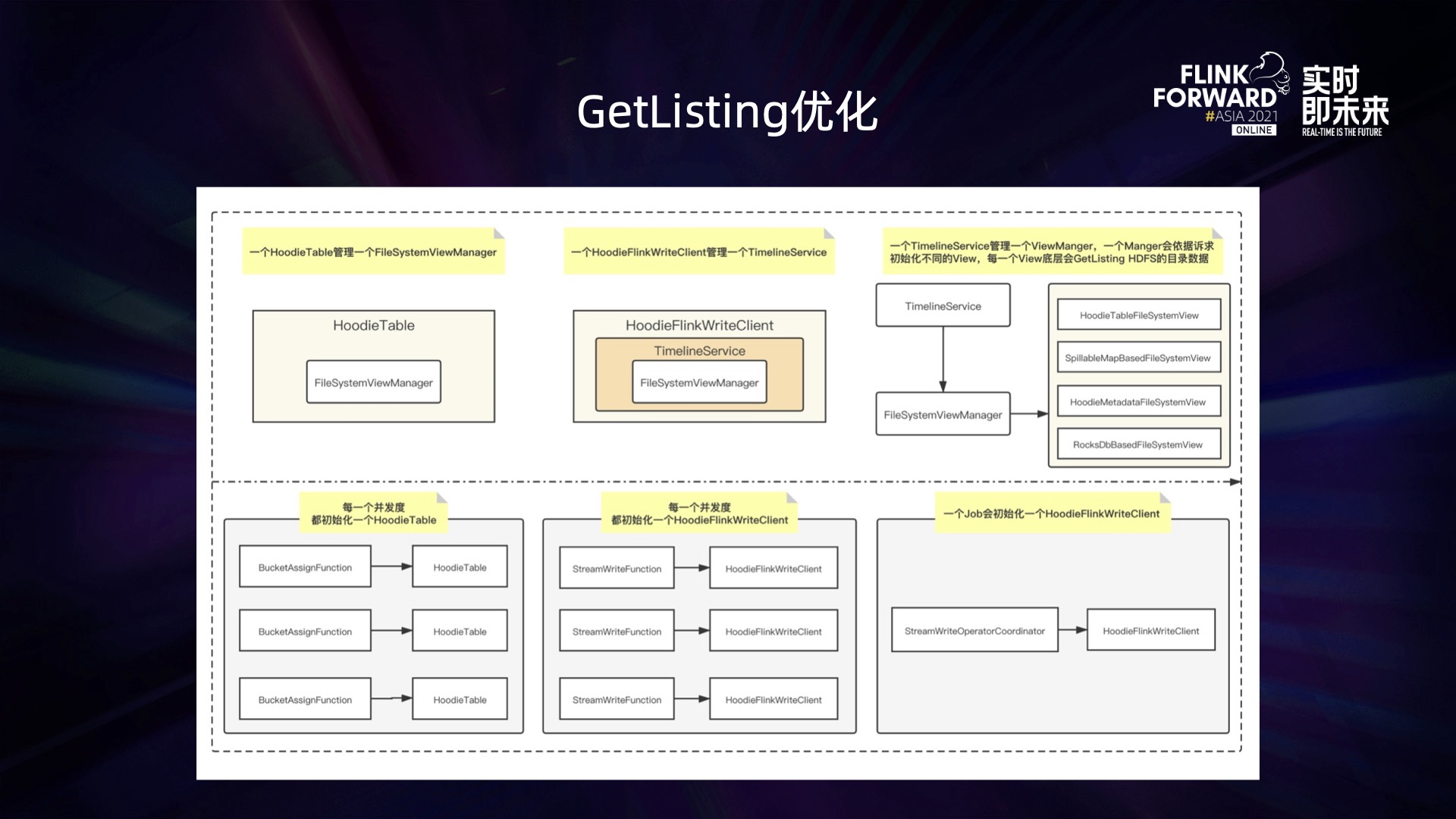Select the SpillableMapBasedFileSystemView box
This screenshot has width=1456, height=819.
coord(1137,358)
